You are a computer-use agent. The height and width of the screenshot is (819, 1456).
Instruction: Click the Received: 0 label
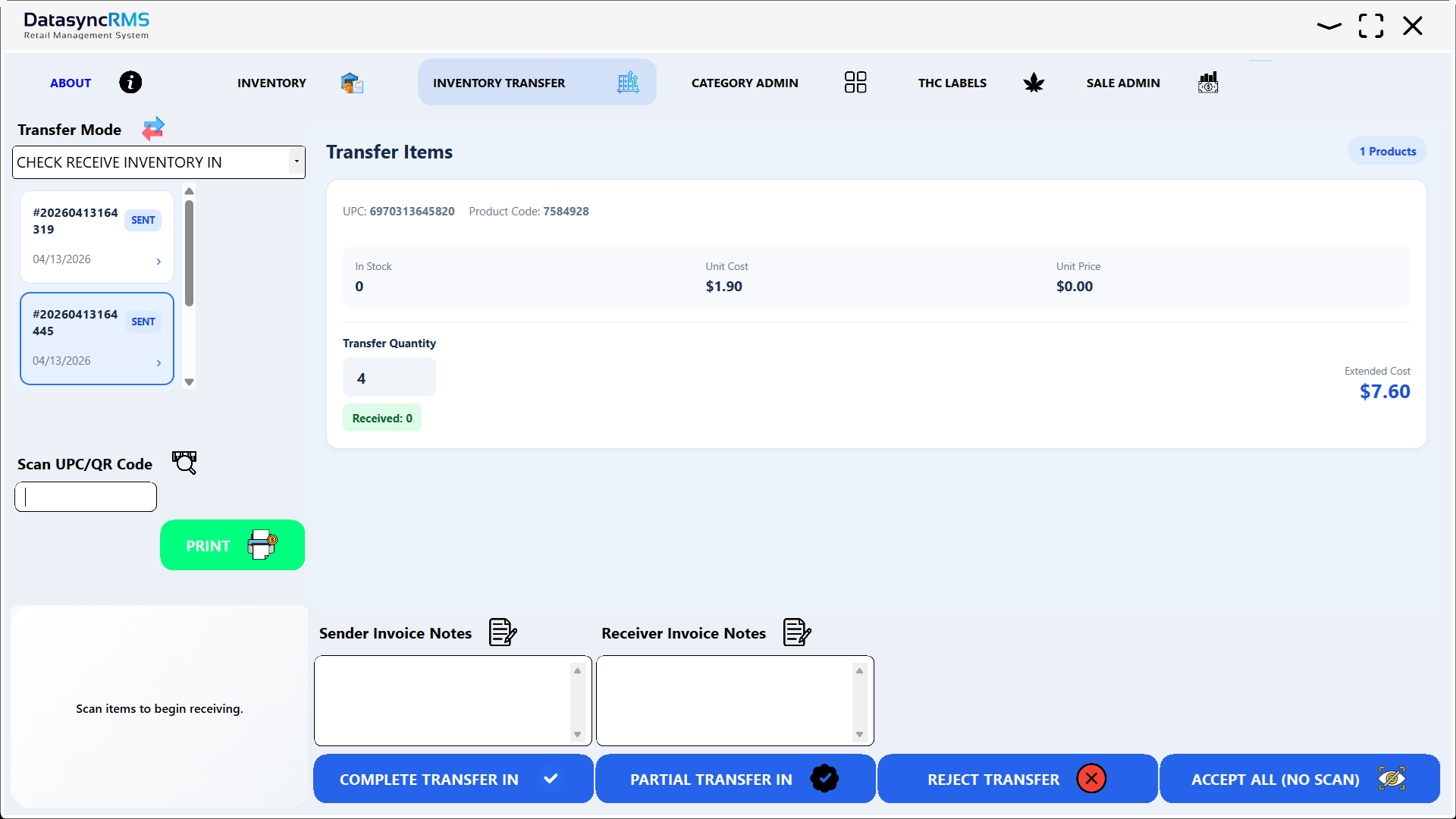click(x=382, y=418)
